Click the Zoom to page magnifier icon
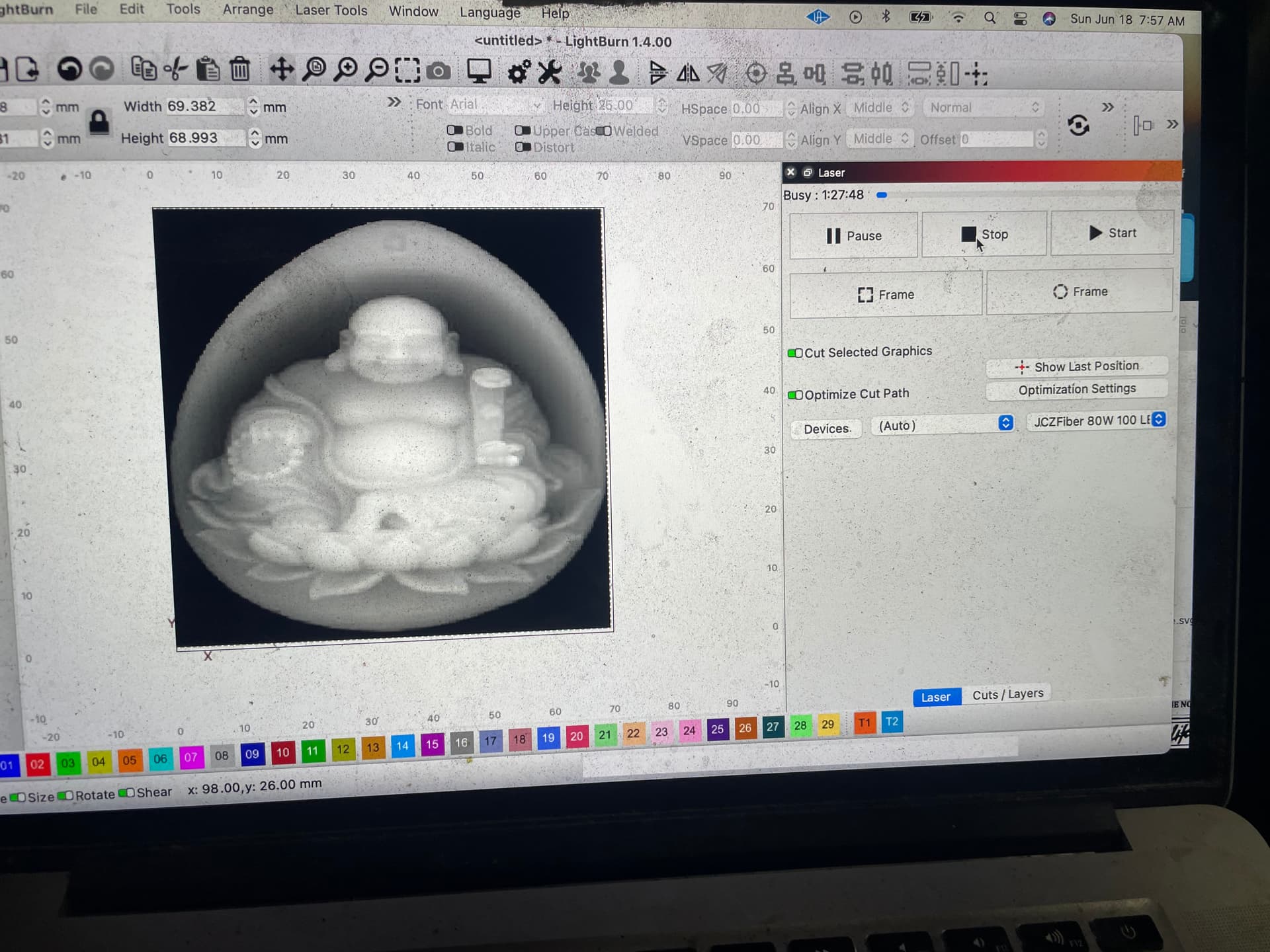 [x=314, y=69]
